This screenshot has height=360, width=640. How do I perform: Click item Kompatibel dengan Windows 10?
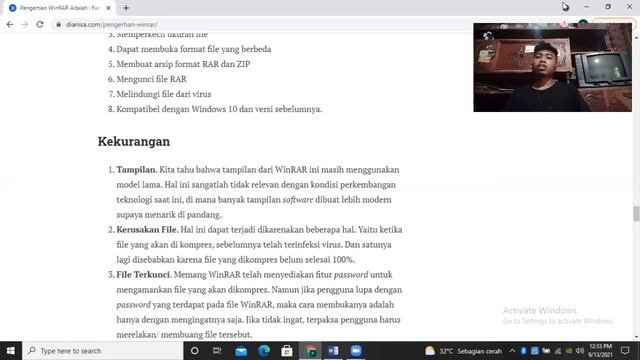219,109
